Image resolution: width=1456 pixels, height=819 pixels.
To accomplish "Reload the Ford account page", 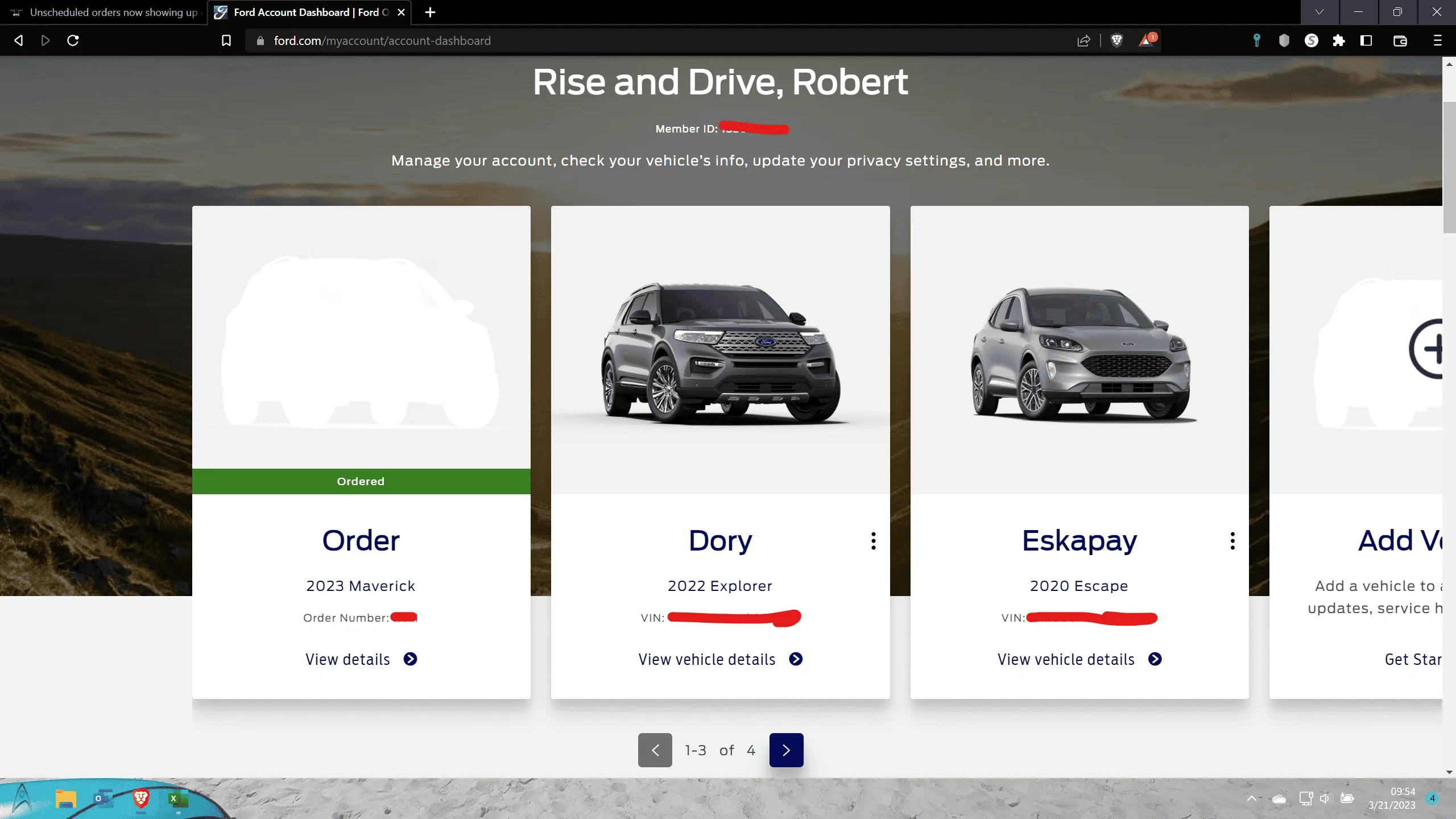I will tap(73, 40).
